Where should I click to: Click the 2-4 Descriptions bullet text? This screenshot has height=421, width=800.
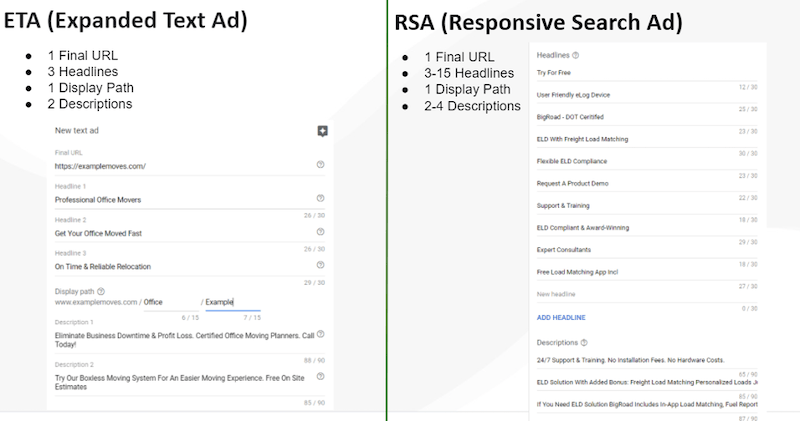472,106
